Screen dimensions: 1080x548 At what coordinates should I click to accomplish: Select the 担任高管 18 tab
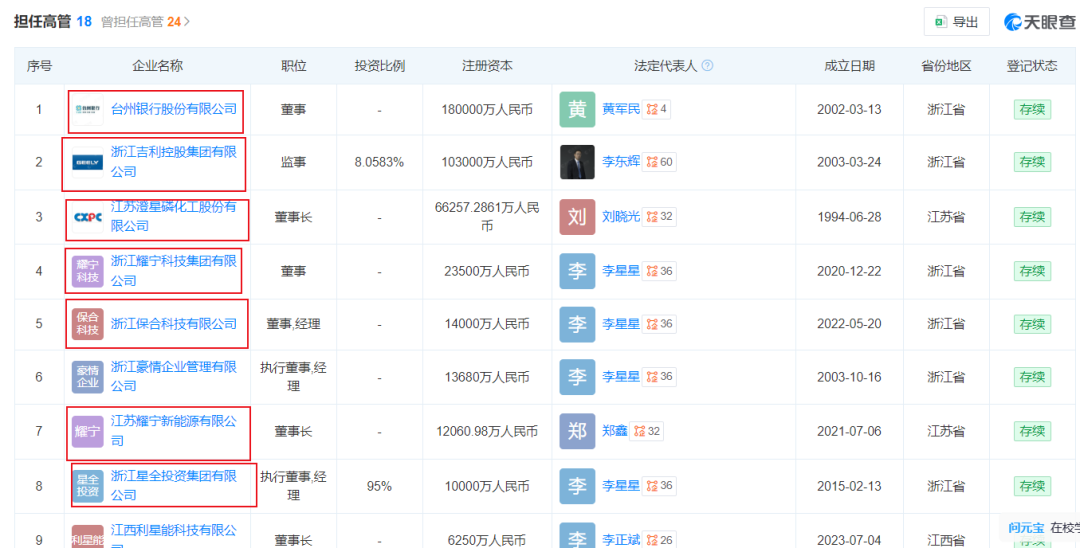coord(53,21)
